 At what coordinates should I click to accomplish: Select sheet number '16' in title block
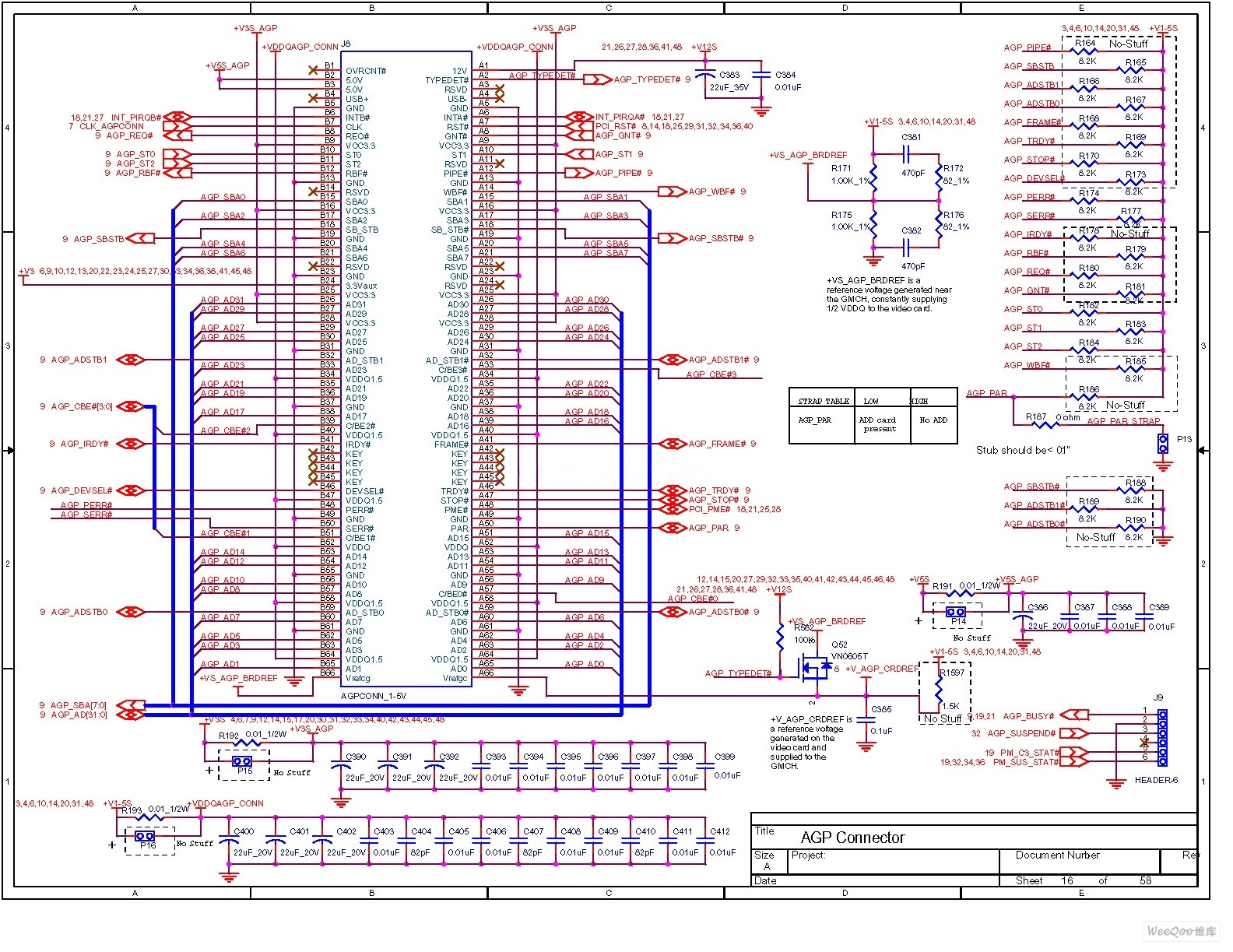click(x=1066, y=880)
